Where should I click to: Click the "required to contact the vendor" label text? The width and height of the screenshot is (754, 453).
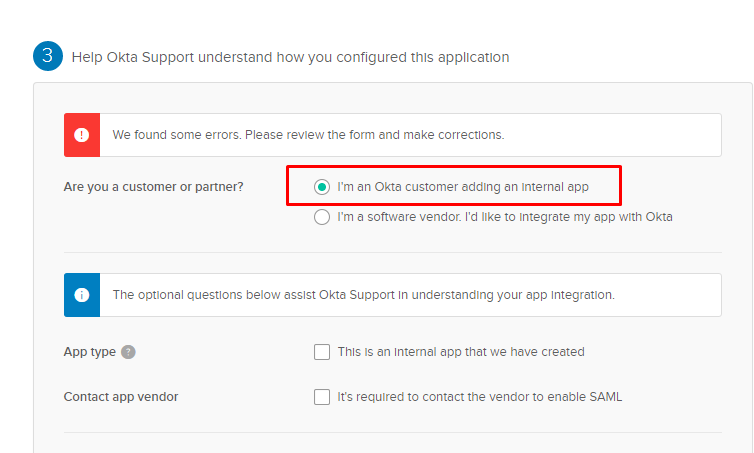pos(479,397)
